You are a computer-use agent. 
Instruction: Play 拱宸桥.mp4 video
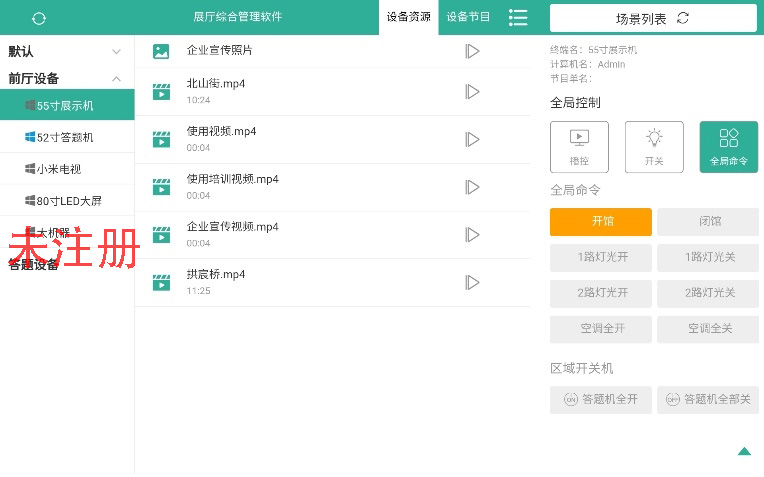click(x=472, y=283)
